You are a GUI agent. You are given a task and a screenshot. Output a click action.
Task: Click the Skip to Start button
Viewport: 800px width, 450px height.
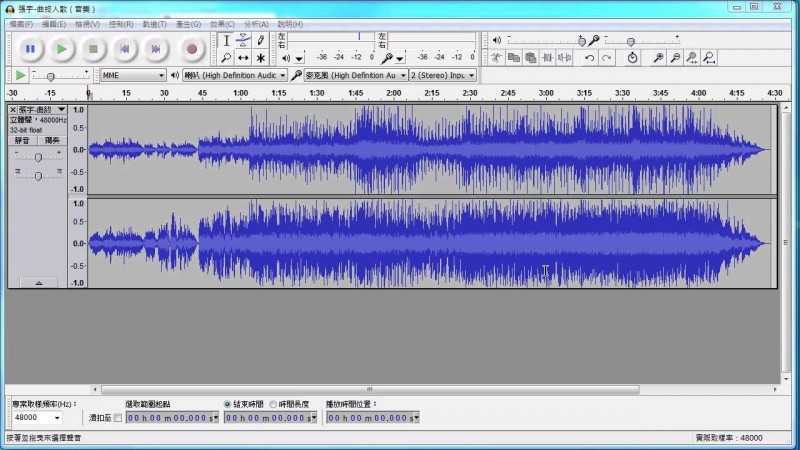click(124, 48)
